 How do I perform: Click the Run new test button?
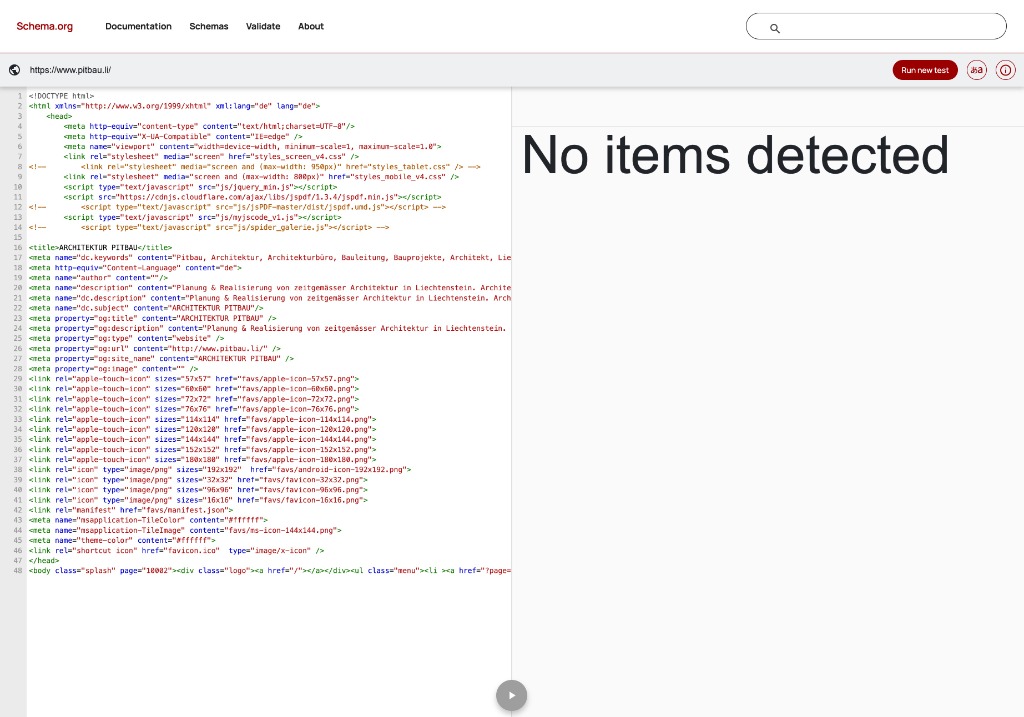(925, 70)
